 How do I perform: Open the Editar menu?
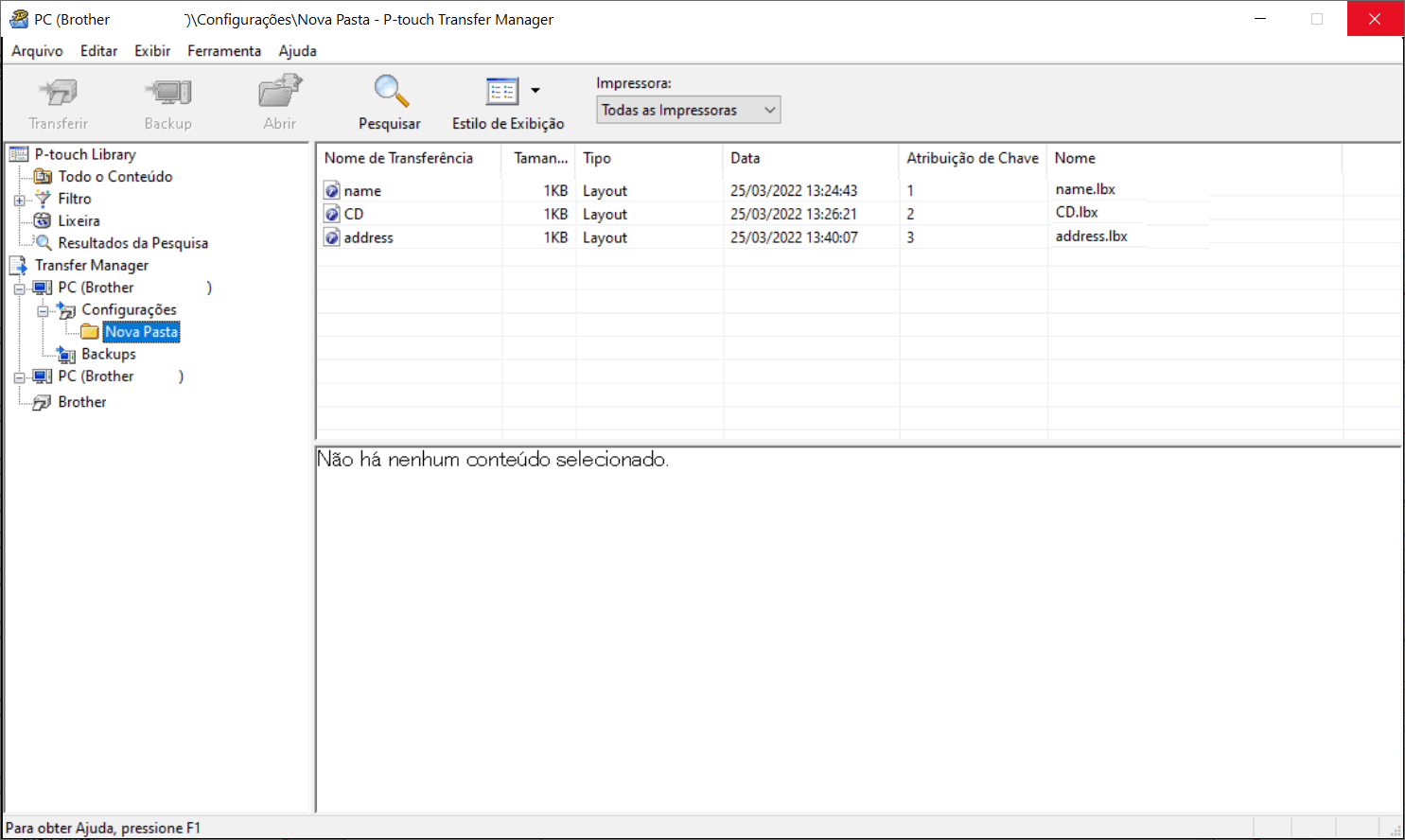[98, 51]
